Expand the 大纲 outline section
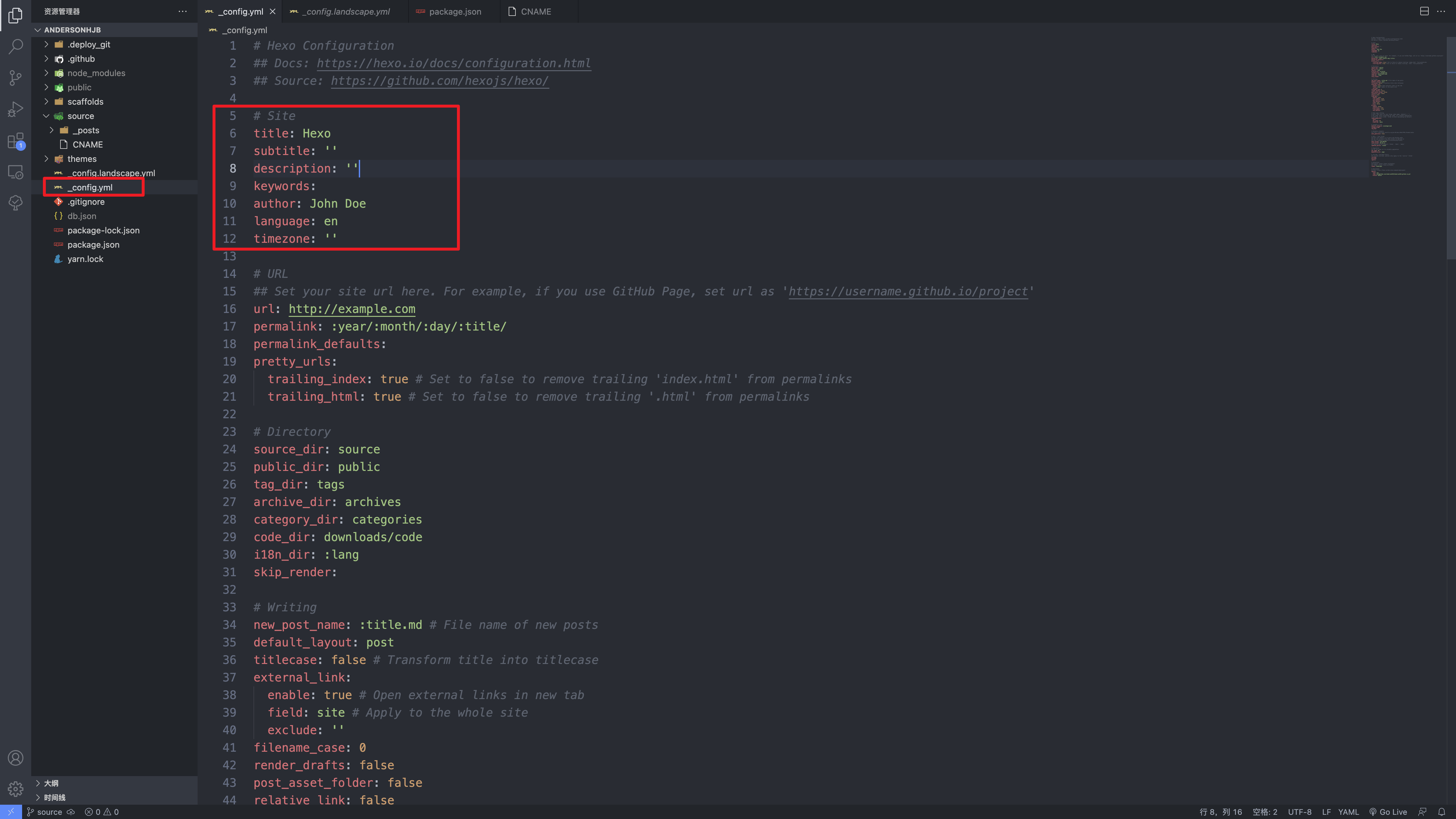This screenshot has width=1456, height=819. pos(115,783)
